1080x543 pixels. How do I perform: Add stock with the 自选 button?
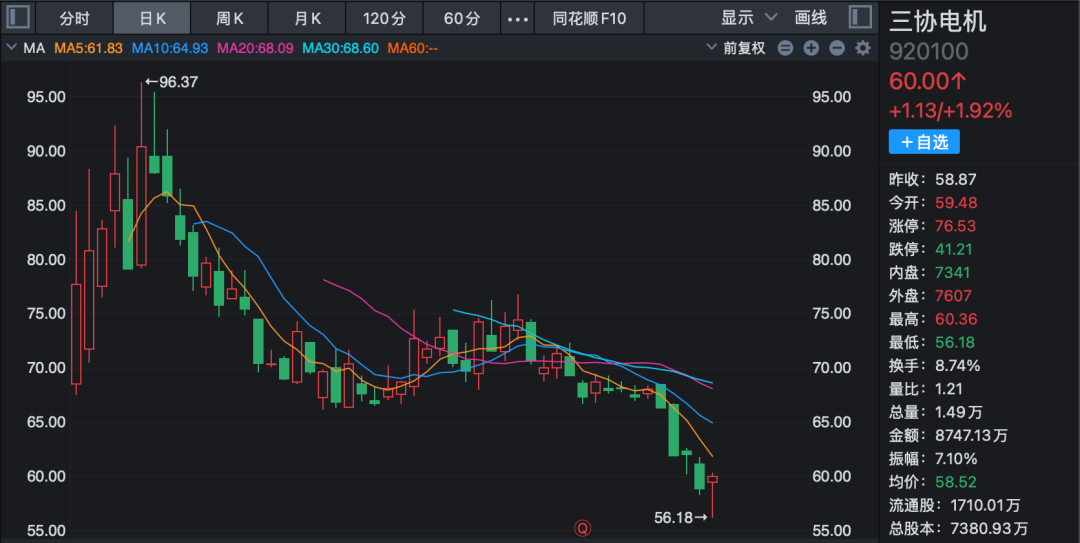tap(924, 142)
